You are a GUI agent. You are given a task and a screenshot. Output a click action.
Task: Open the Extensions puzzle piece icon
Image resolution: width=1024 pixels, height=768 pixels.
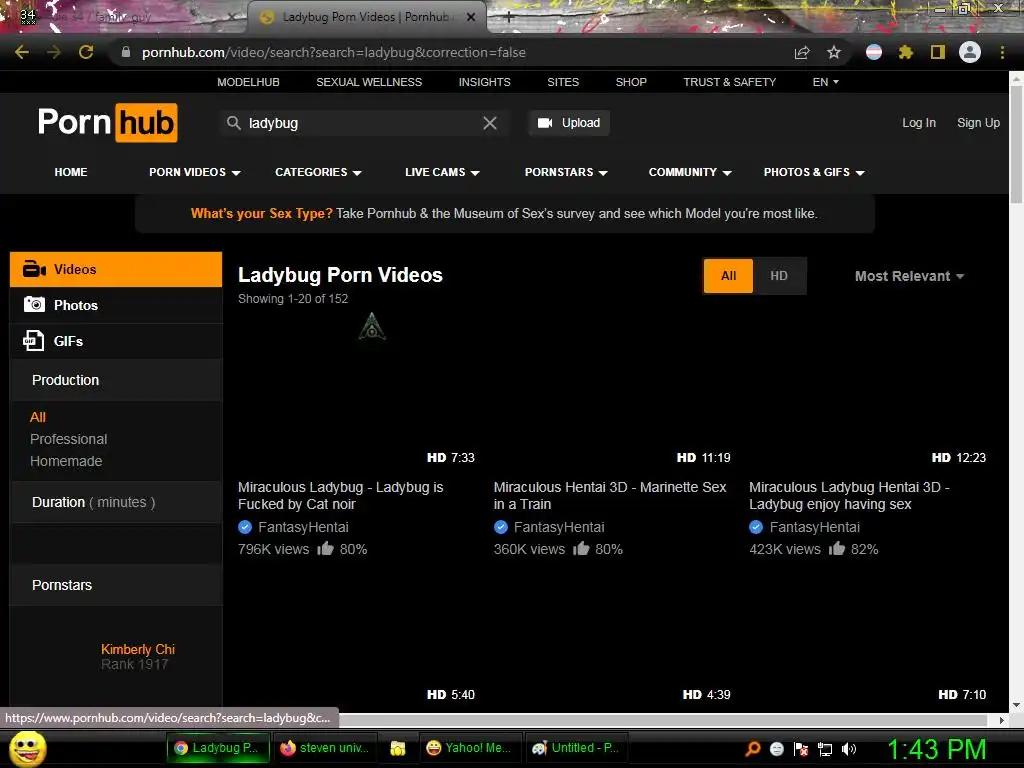(x=906, y=52)
